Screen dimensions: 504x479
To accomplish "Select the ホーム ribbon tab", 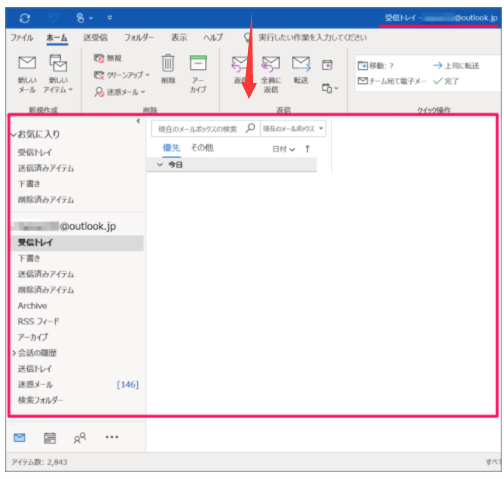I will [x=57, y=38].
